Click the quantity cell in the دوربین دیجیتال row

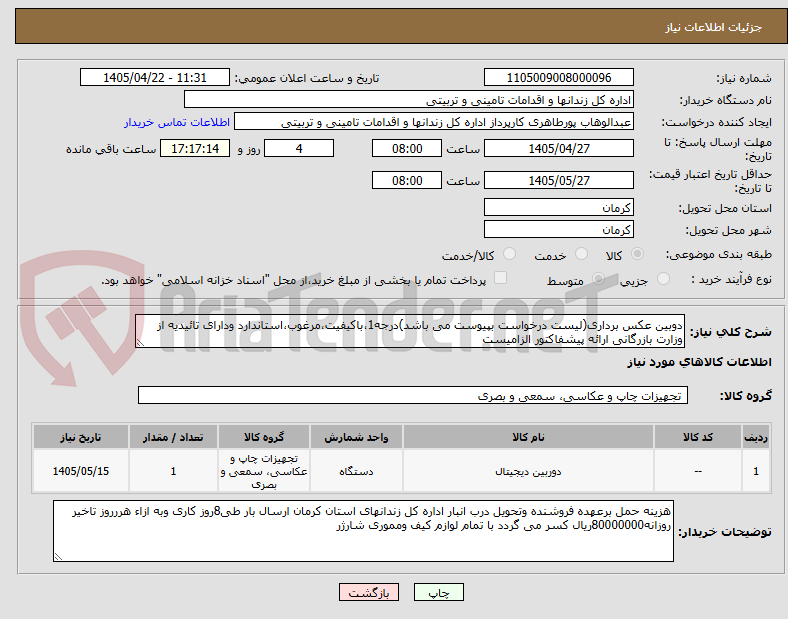click(173, 471)
